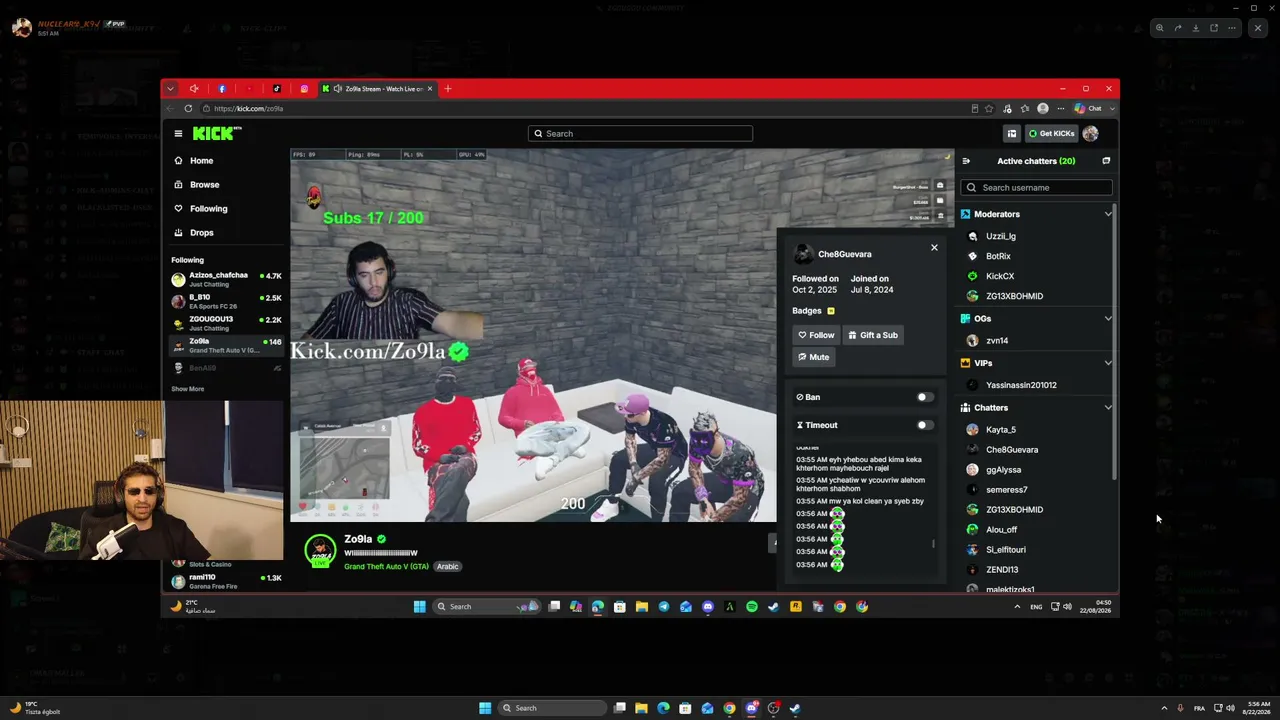Click Gift a Sub button
This screenshot has width=1280, height=720.
click(873, 335)
